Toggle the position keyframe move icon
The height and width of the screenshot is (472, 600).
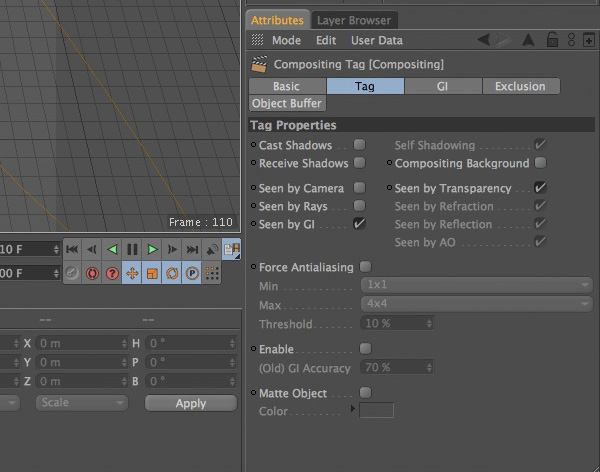[x=132, y=273]
